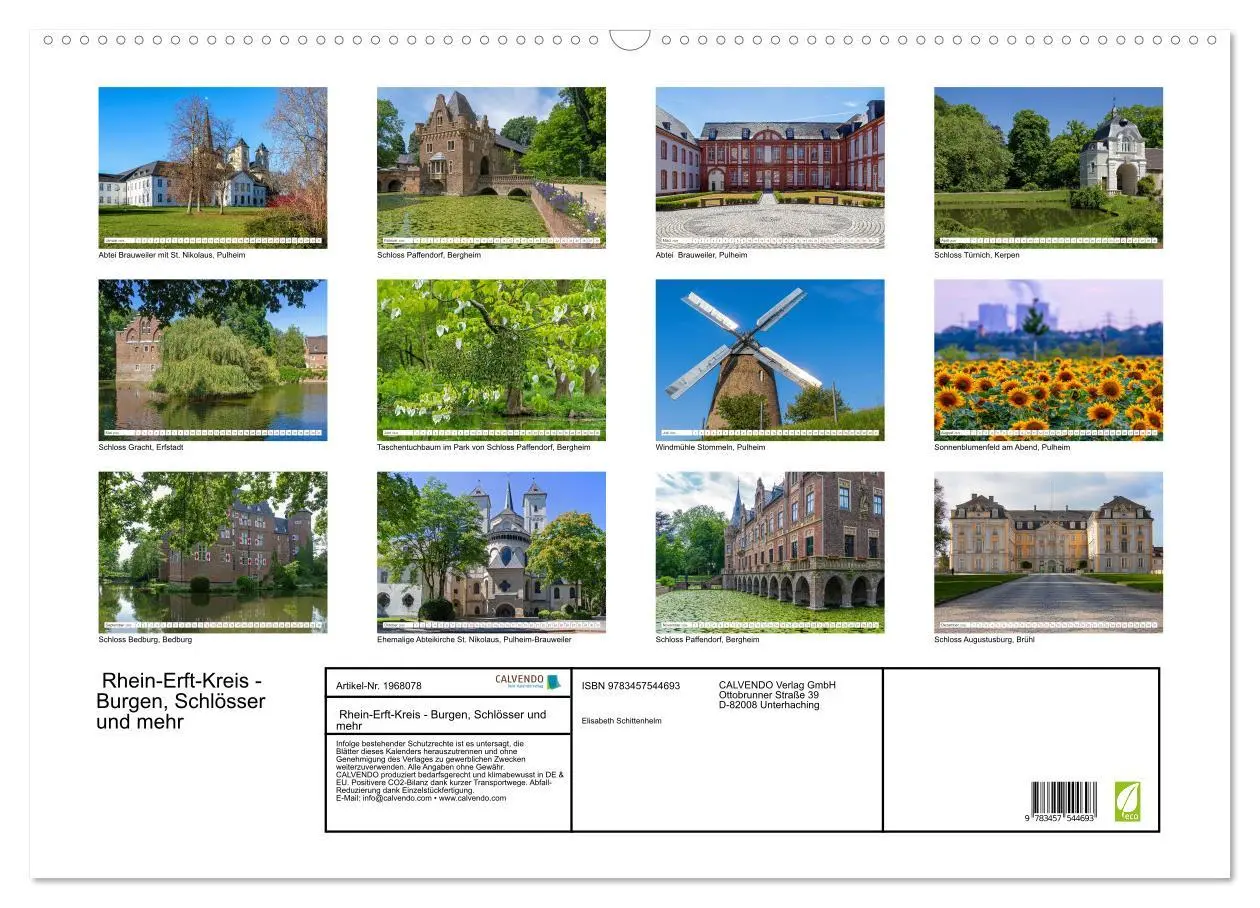Select the Schloss Augustusburg, Brühl photo
The image size is (1260, 908).
[1048, 552]
